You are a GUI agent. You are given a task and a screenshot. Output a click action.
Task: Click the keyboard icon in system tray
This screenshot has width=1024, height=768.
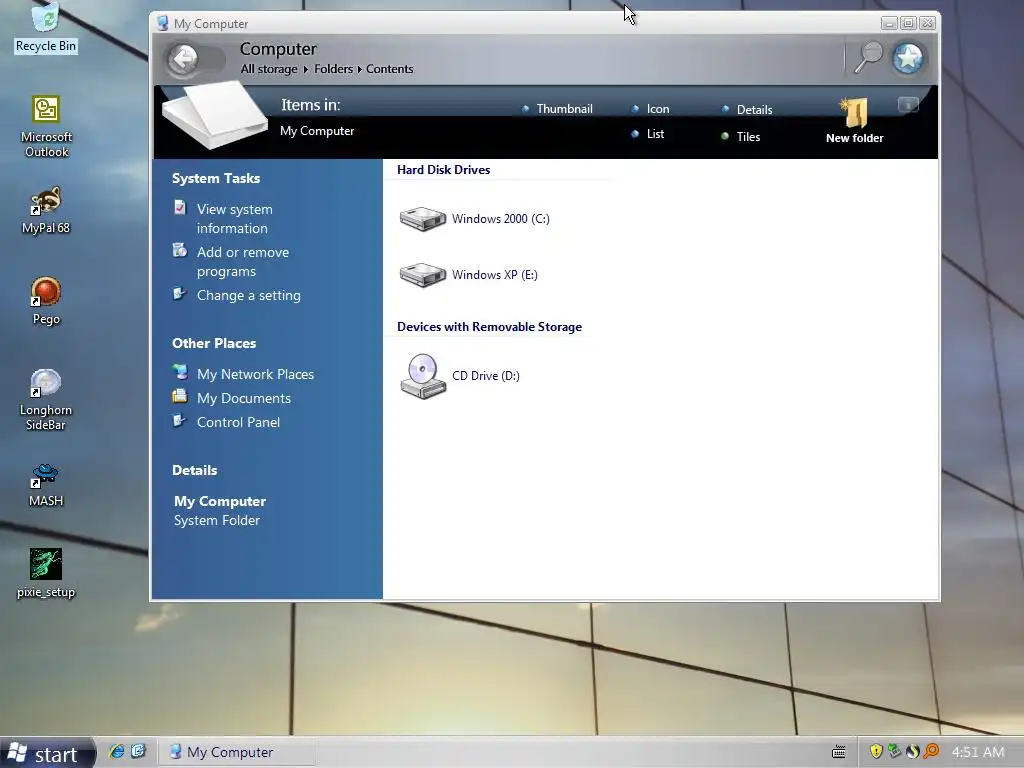point(839,752)
